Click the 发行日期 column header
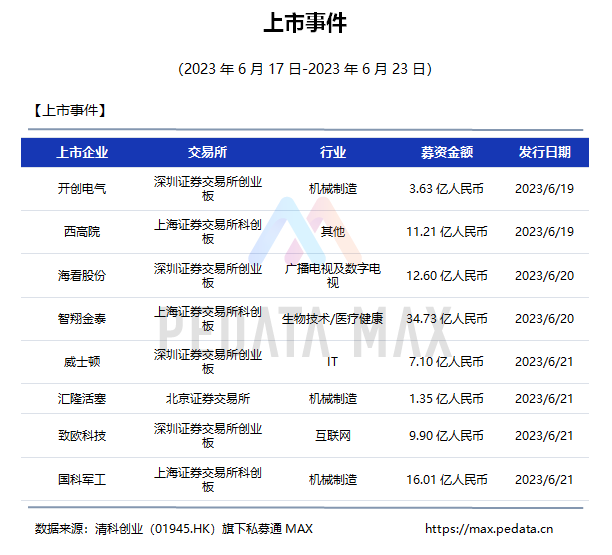 (544, 152)
